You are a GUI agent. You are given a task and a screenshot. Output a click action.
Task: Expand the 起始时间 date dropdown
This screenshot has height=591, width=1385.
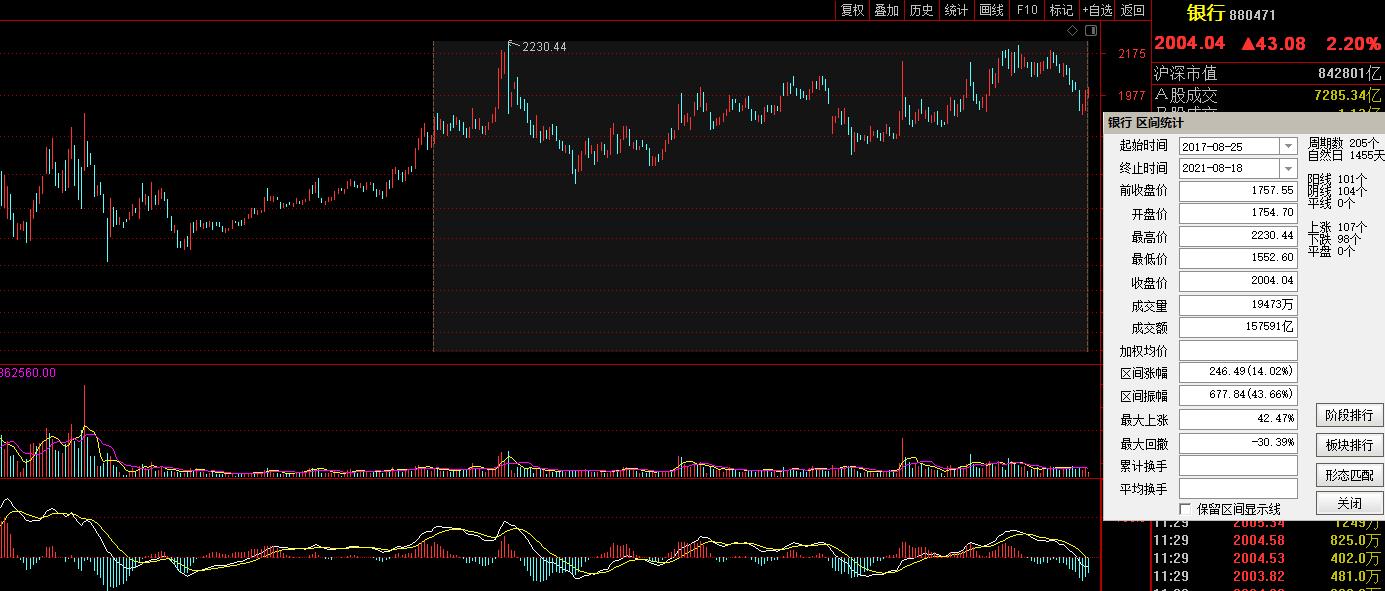(1287, 147)
